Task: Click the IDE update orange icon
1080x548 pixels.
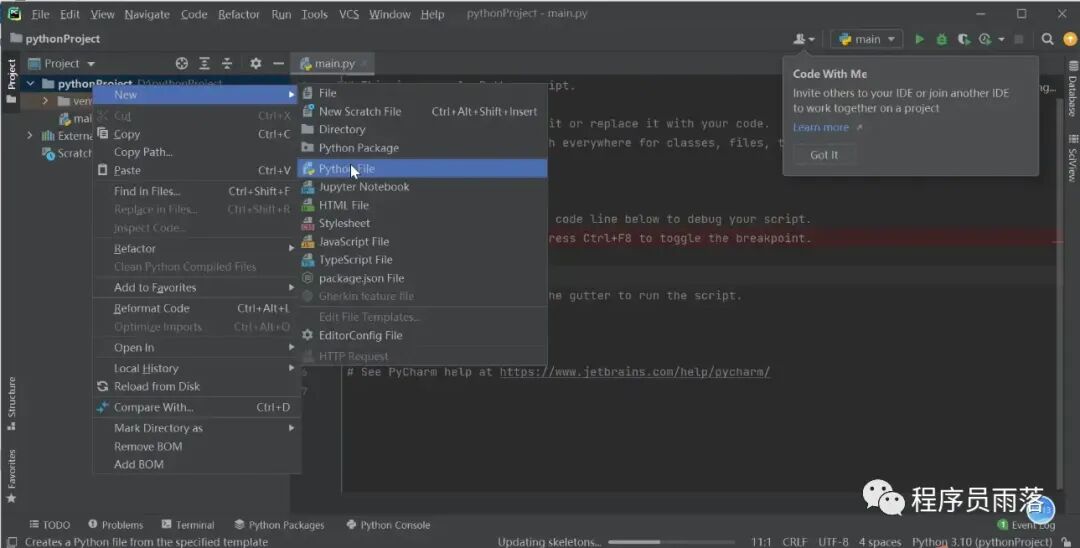Action: [1070, 39]
